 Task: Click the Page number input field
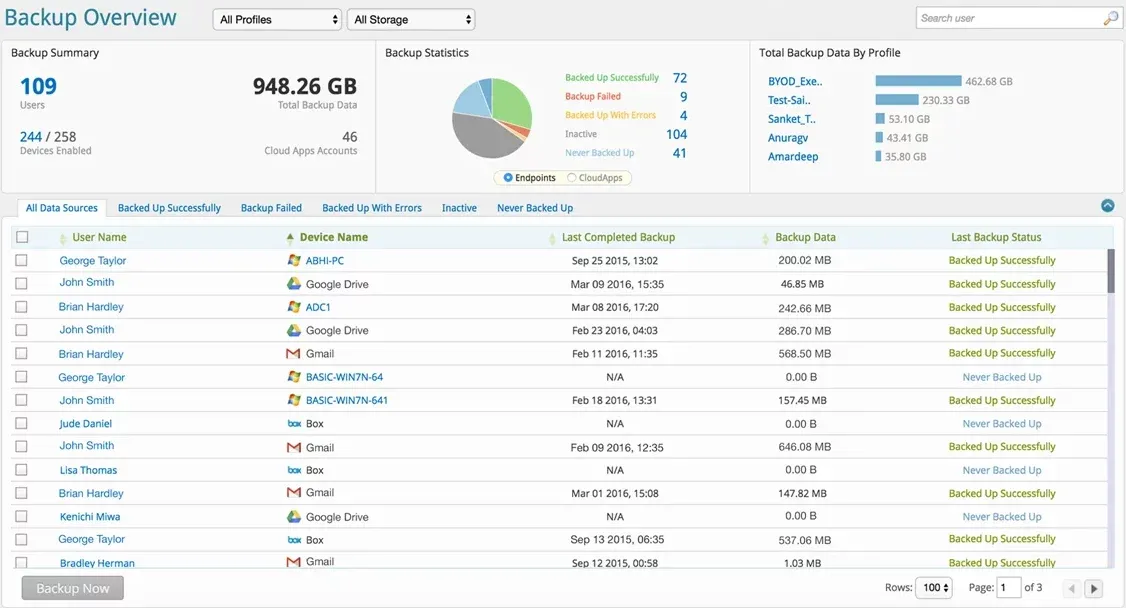pos(1008,587)
